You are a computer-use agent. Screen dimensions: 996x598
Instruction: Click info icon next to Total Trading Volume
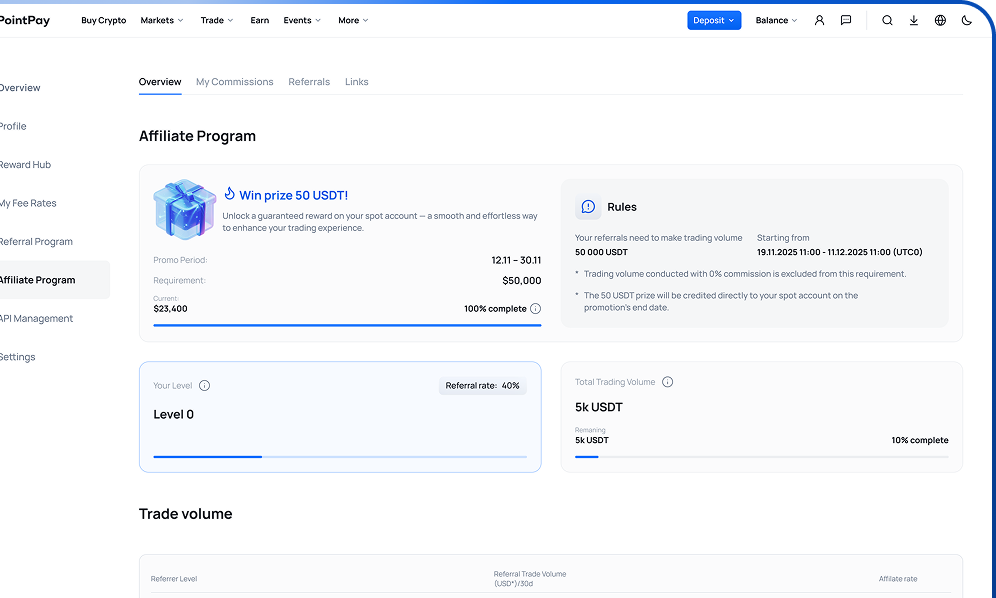click(668, 382)
